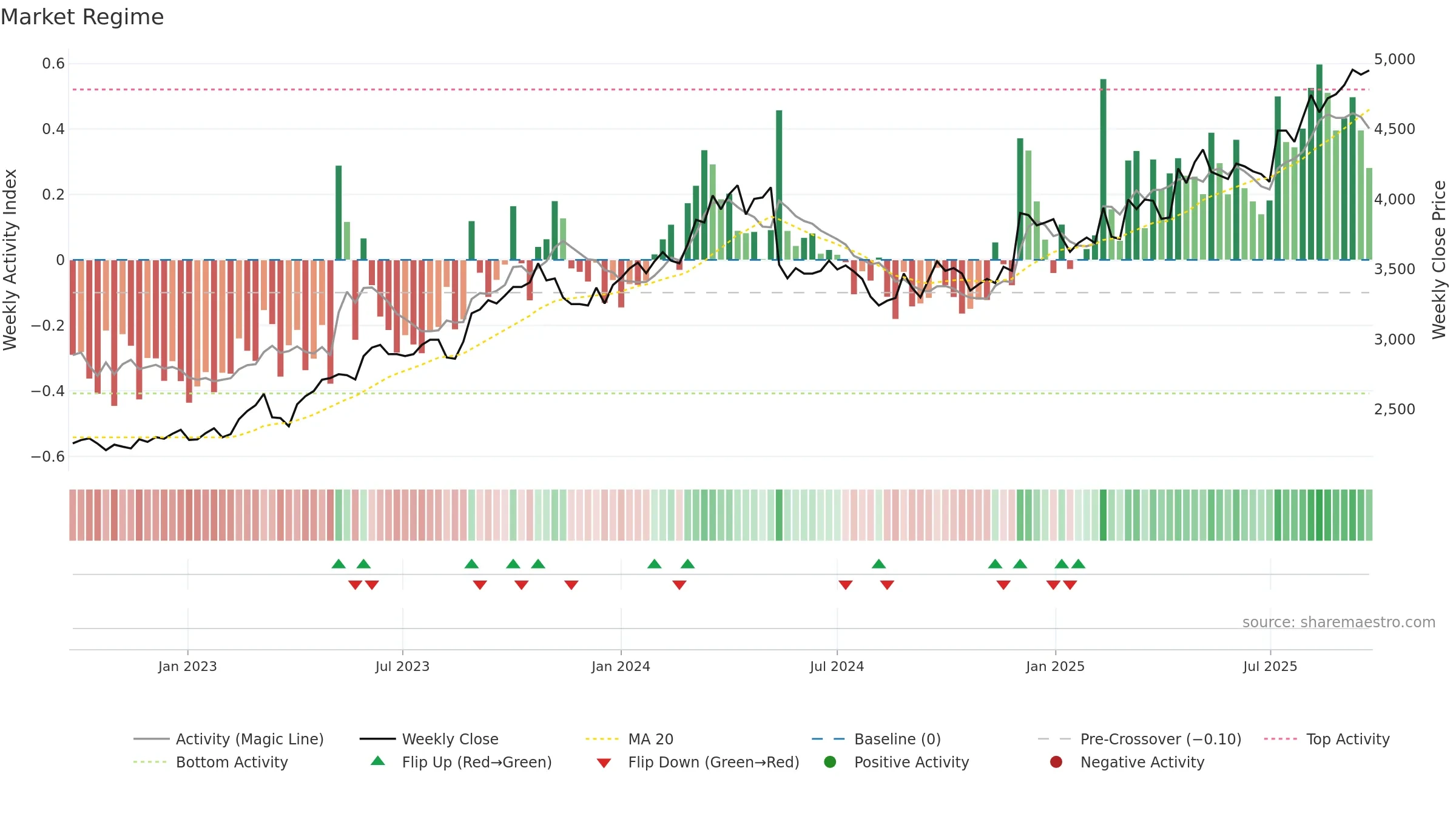Viewport: 1456px width, 819px height.
Task: Click the Weekly Activity Index axis title
Action: pos(10,260)
